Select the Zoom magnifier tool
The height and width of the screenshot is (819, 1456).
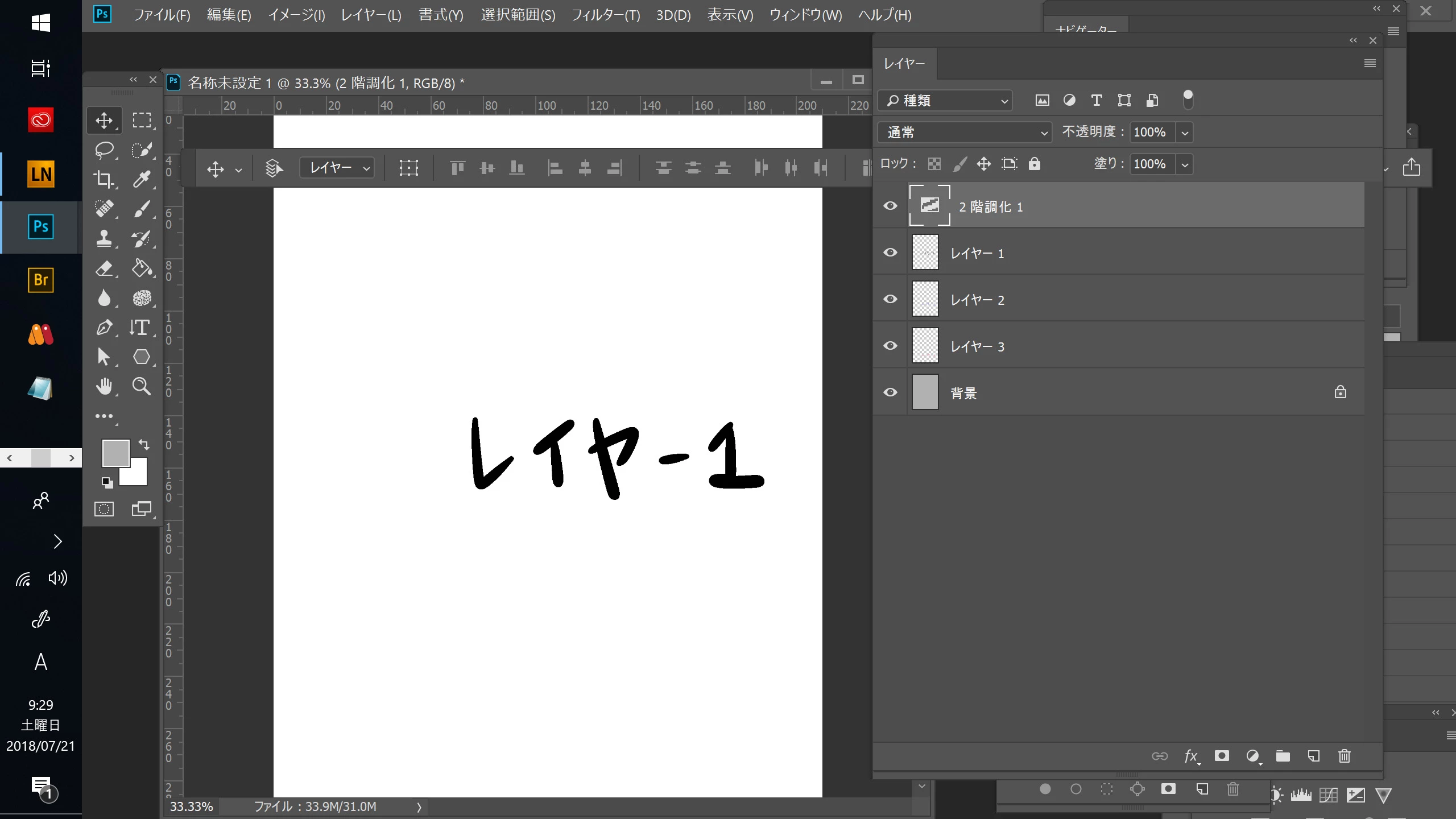pos(142,387)
